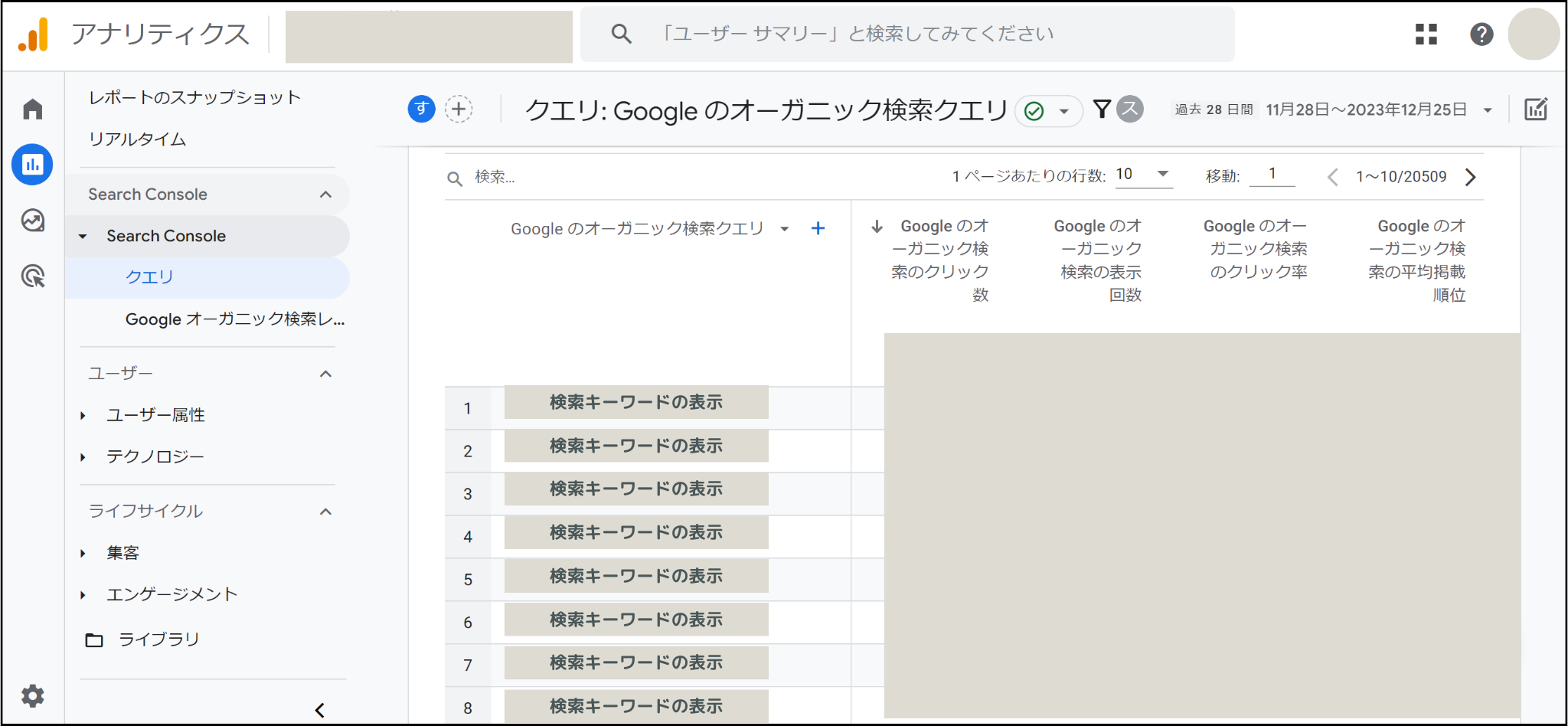Image resolution: width=1568 pixels, height=726 pixels.
Task: Click the search magnifier in top bar
Action: click(621, 34)
